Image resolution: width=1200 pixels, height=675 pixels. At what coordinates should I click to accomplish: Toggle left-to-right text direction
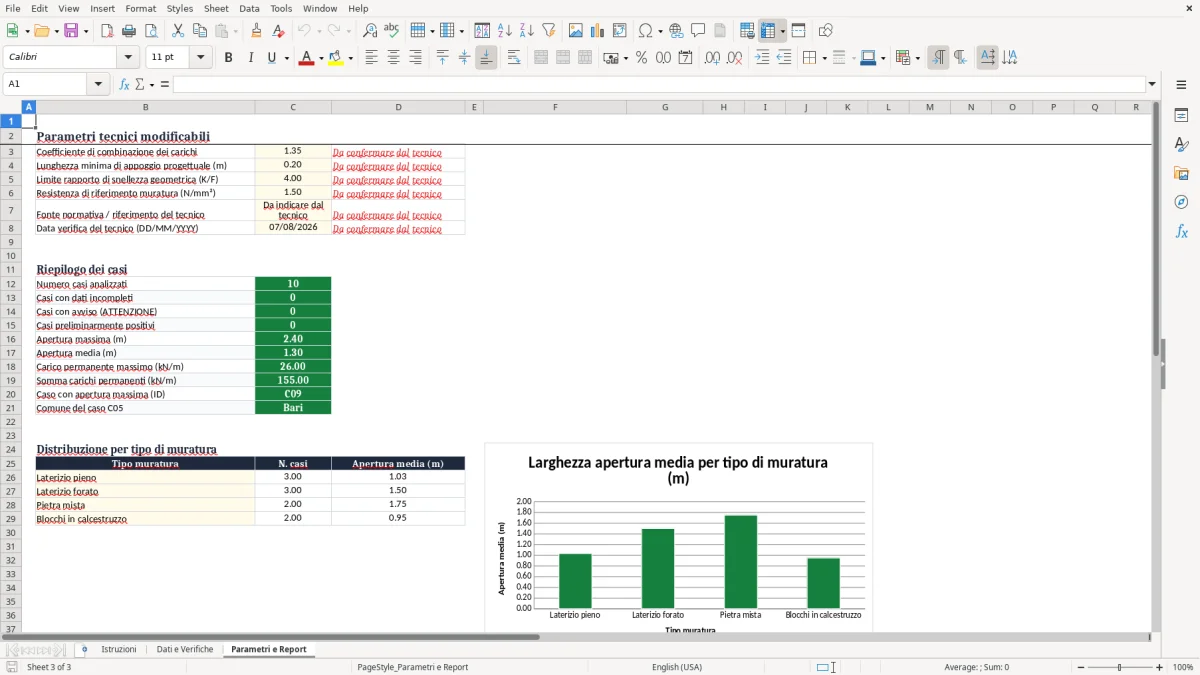[938, 58]
